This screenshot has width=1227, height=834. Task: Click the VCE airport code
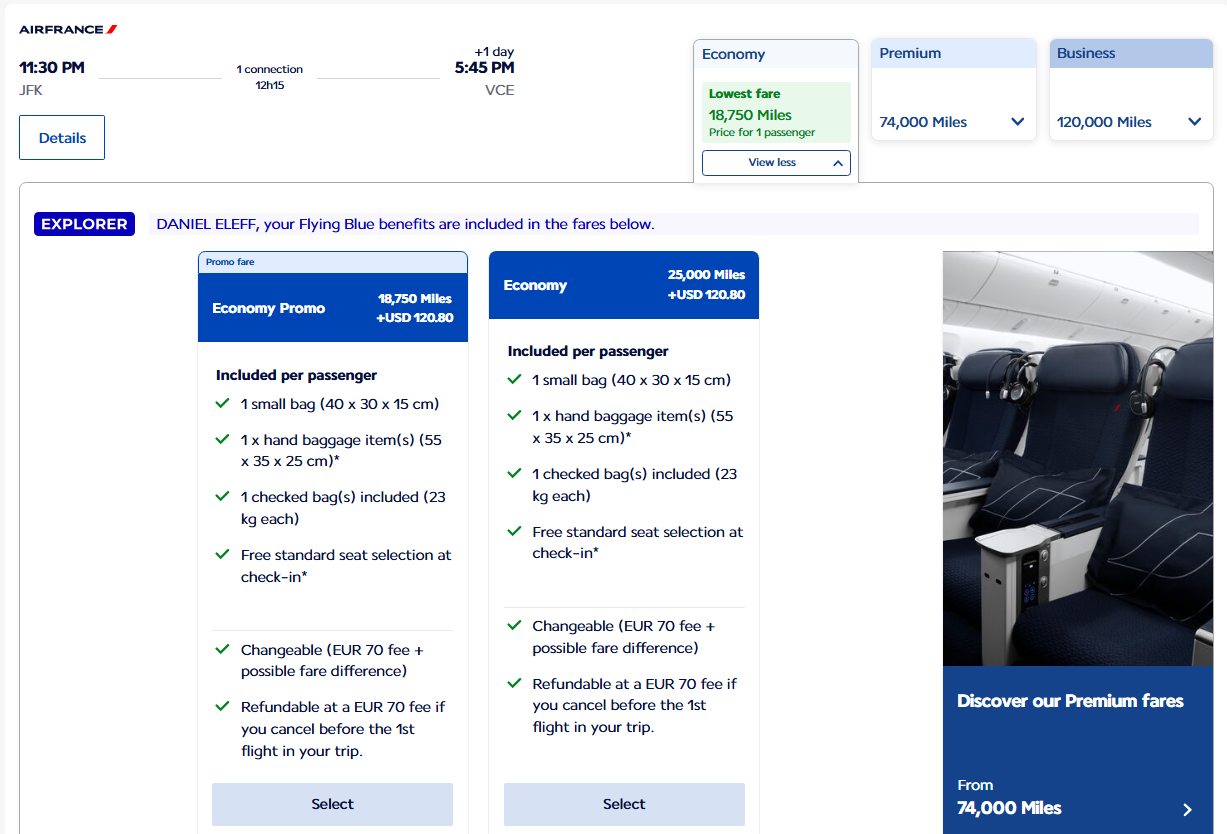[499, 90]
